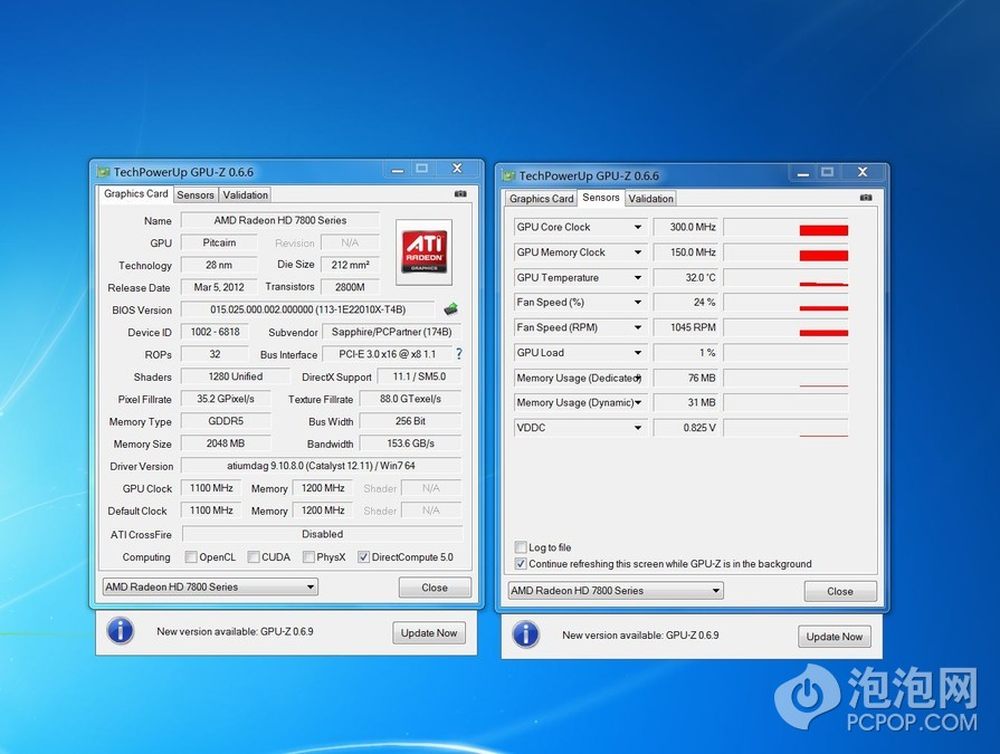Enable the OpenCL checkbox
The width and height of the screenshot is (1000, 754).
pos(191,557)
